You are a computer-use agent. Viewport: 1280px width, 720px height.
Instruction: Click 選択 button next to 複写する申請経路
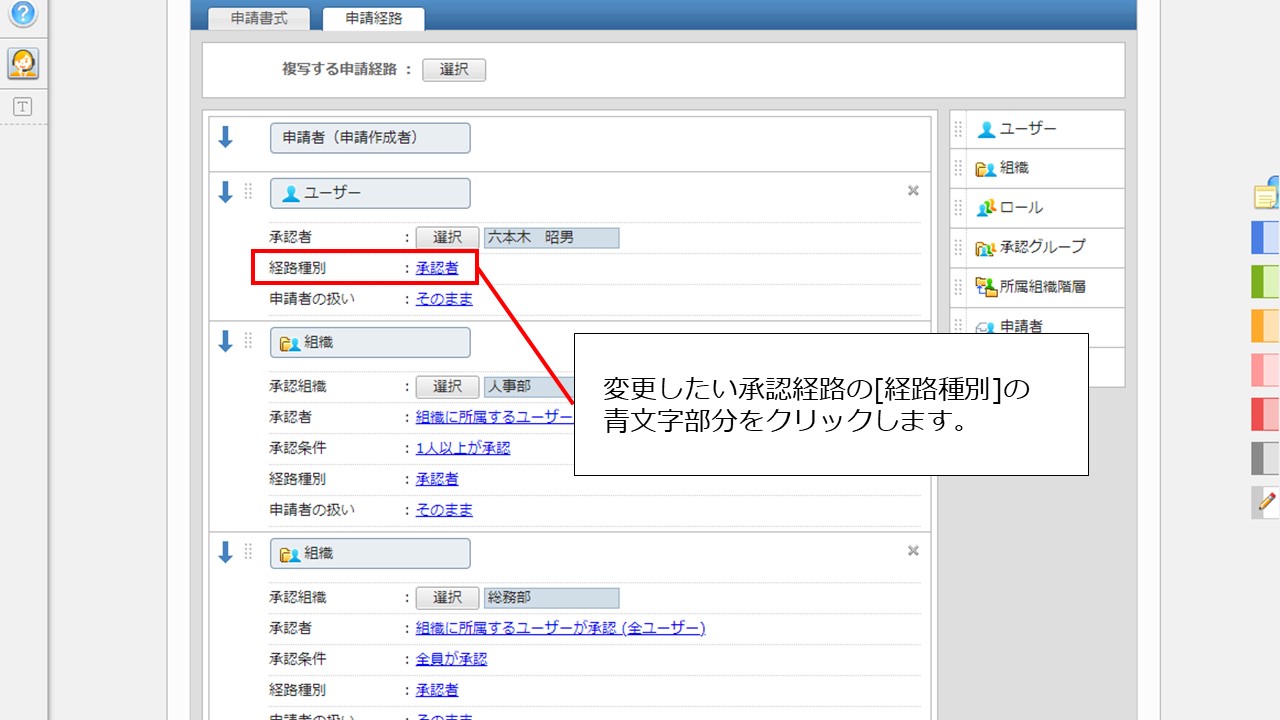click(454, 69)
